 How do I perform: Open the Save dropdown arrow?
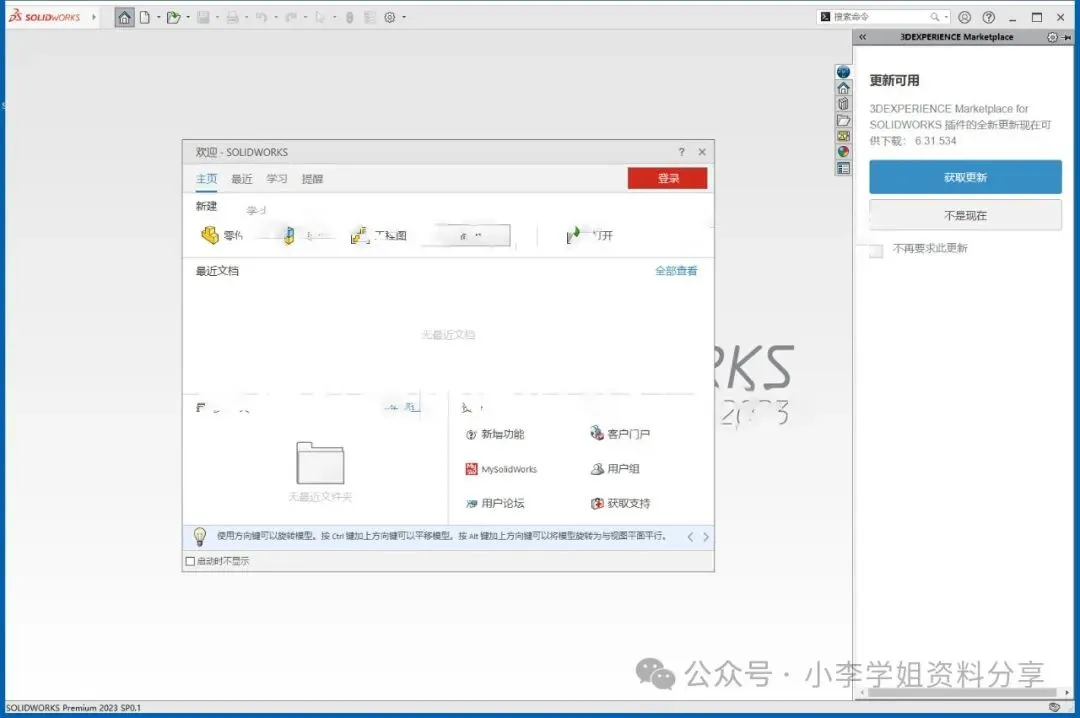[217, 17]
